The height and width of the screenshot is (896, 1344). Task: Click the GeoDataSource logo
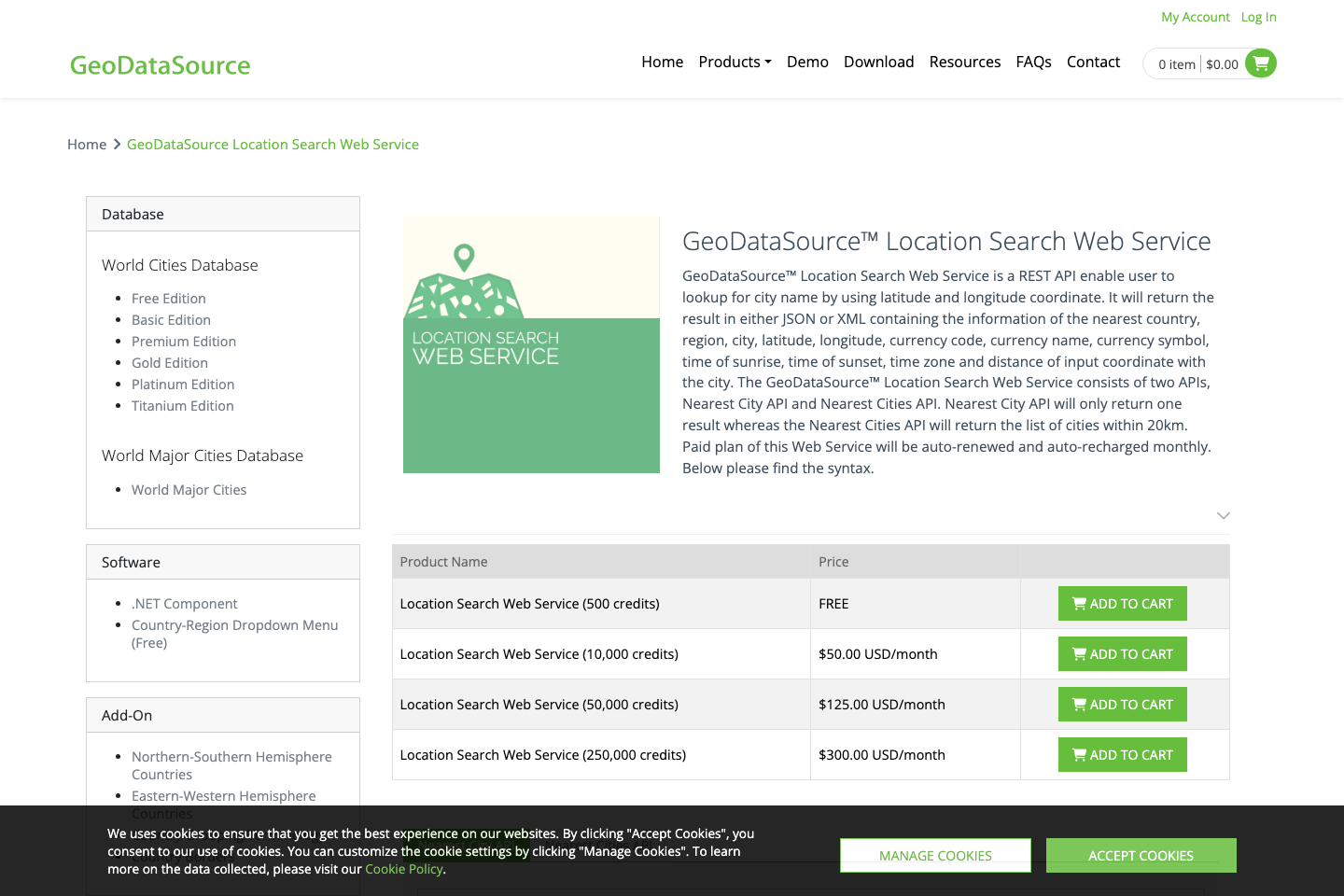coord(160,64)
